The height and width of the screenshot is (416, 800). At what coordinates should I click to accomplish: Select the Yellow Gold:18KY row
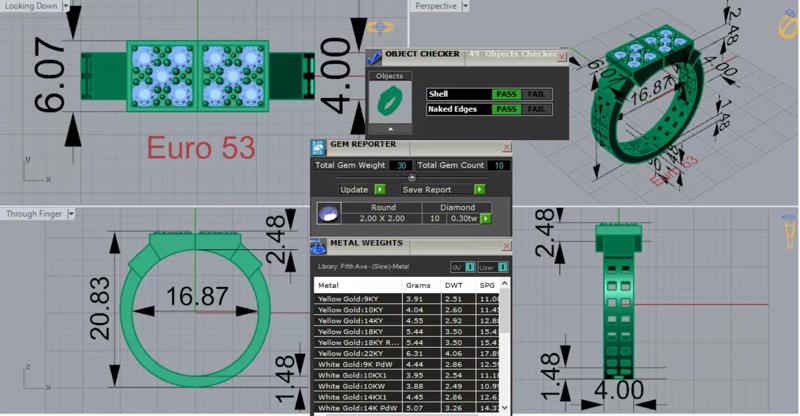coord(407,332)
